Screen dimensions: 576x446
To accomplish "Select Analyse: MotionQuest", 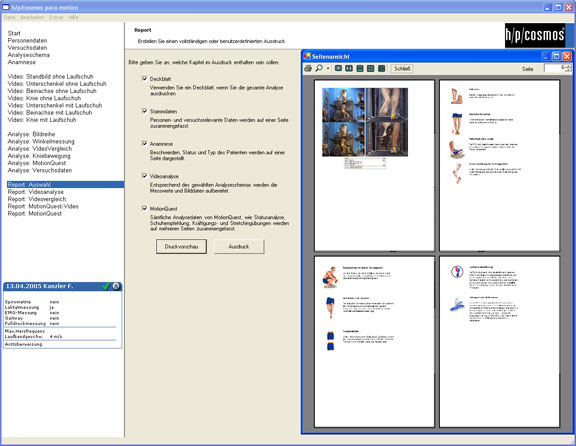I will 37,163.
